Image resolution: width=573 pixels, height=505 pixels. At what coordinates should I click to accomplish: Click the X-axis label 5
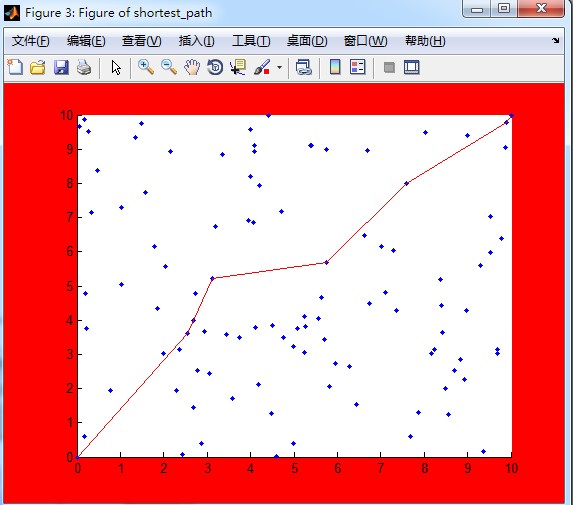[295, 469]
